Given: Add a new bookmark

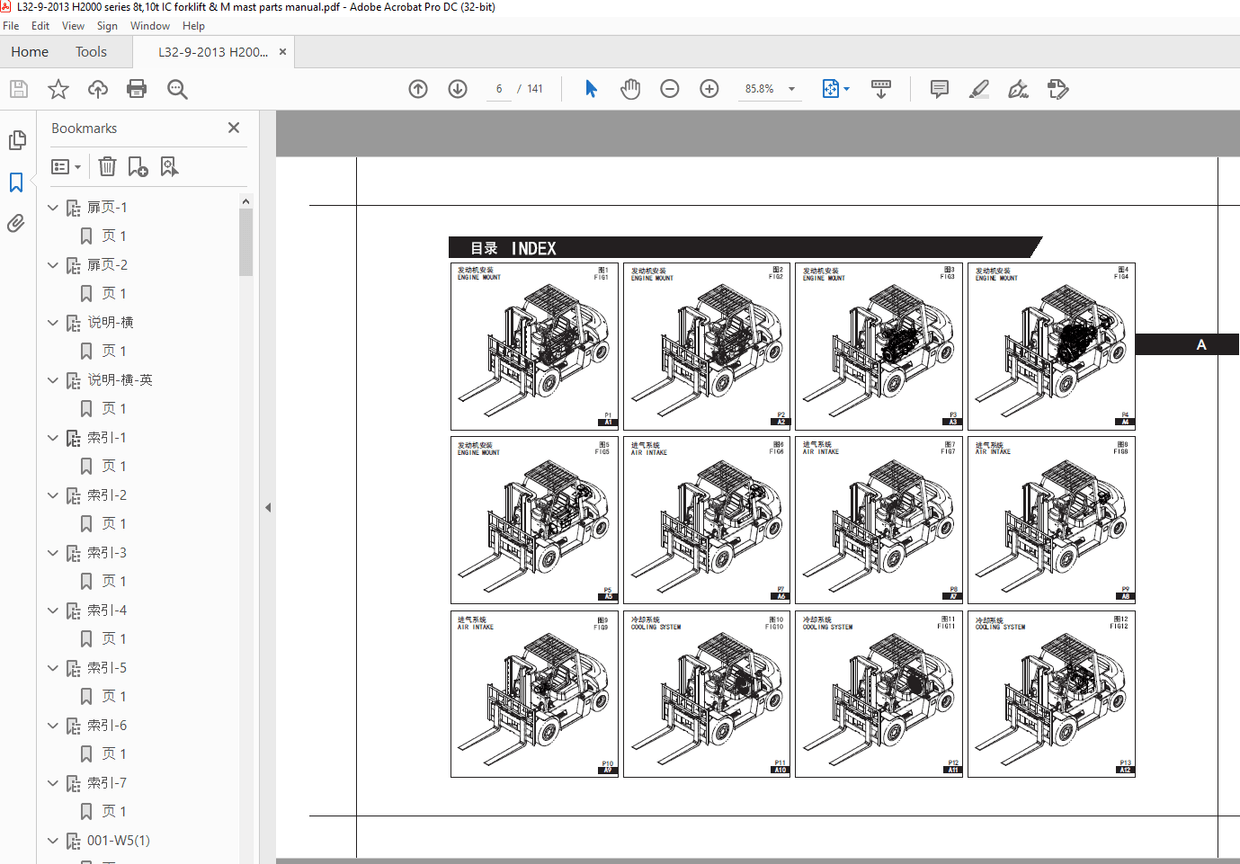Looking at the screenshot, I should click(x=136, y=166).
